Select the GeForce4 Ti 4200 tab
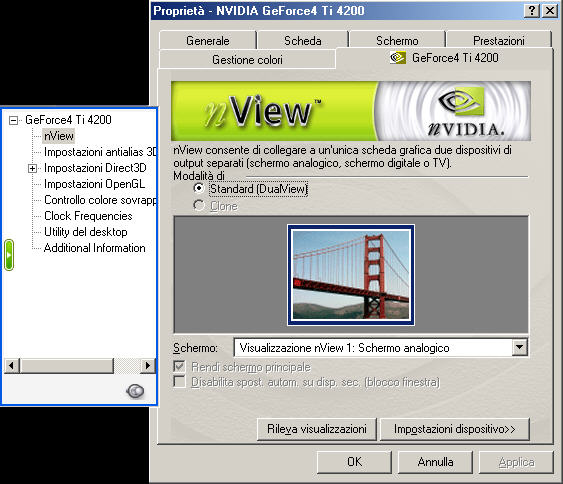 445,58
